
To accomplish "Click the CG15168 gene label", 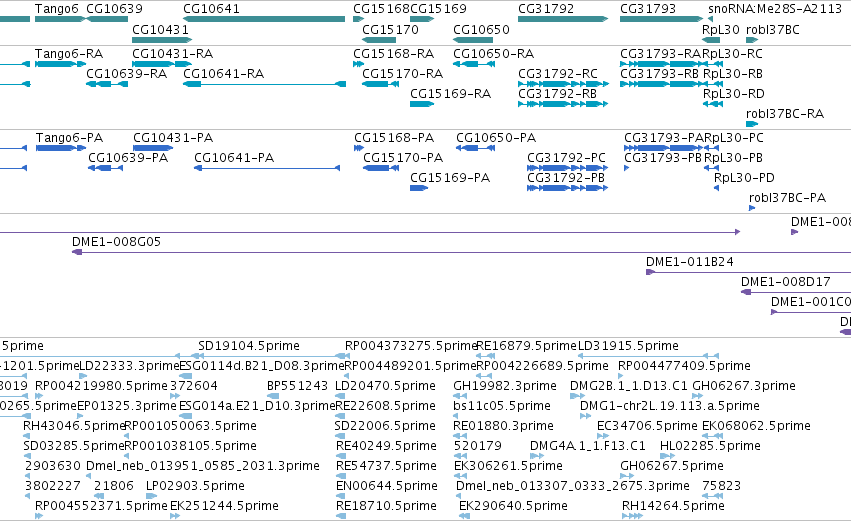I will tap(381, 9).
